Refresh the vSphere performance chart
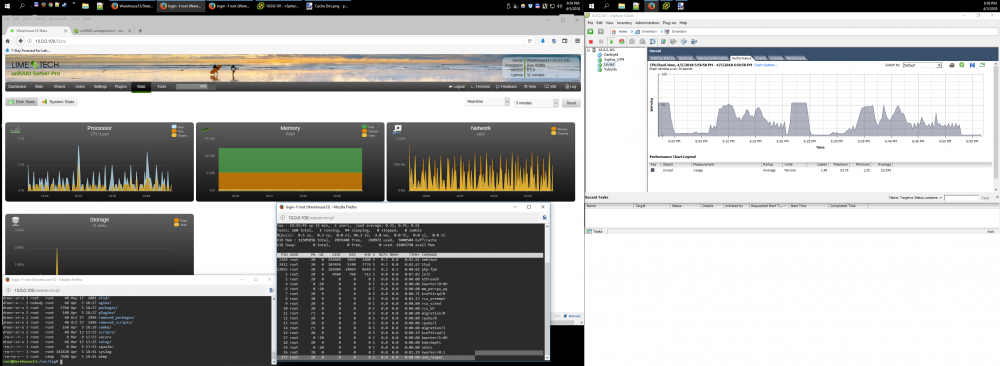The width and height of the screenshot is (1000, 366). (962, 64)
